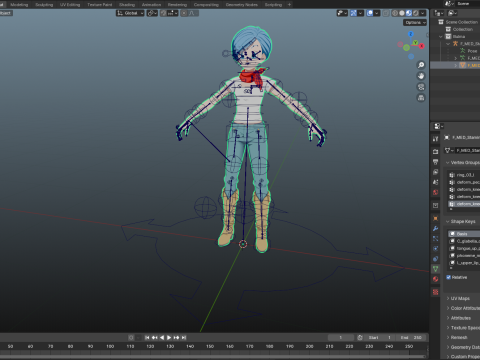Expand the Color Attributes panel
Screen dimensions: 480x360
[448, 308]
